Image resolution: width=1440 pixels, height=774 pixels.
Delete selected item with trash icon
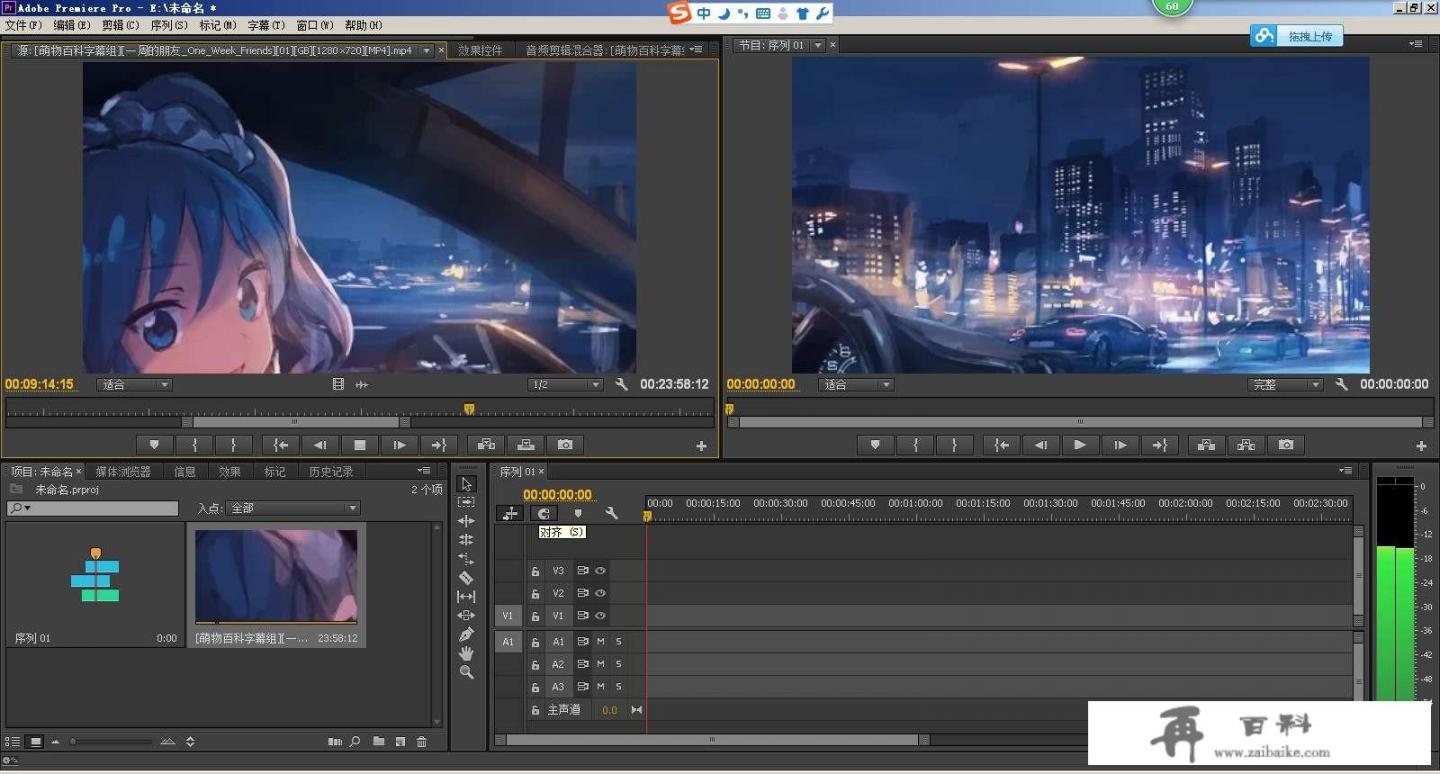(422, 741)
